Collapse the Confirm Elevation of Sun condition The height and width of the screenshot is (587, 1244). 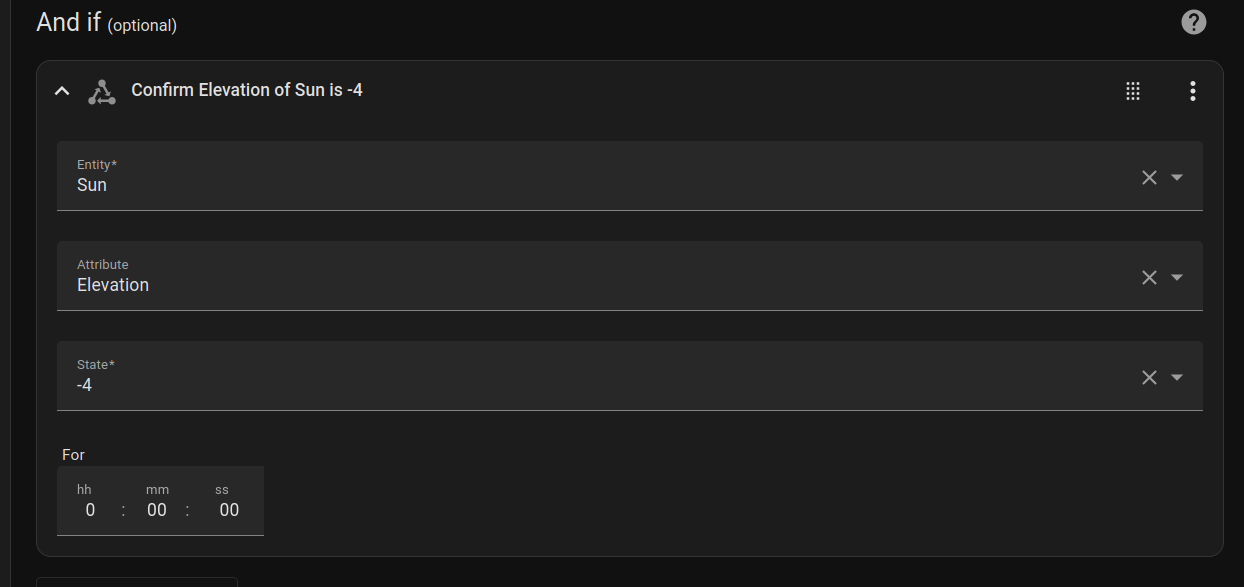62,91
